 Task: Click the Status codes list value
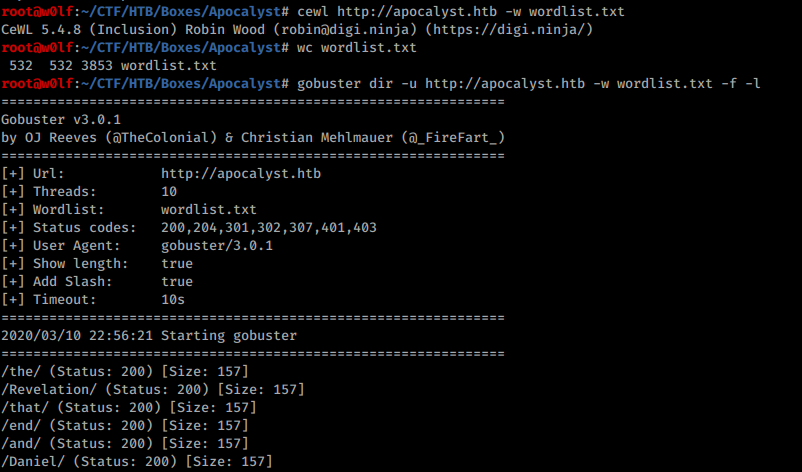point(269,228)
